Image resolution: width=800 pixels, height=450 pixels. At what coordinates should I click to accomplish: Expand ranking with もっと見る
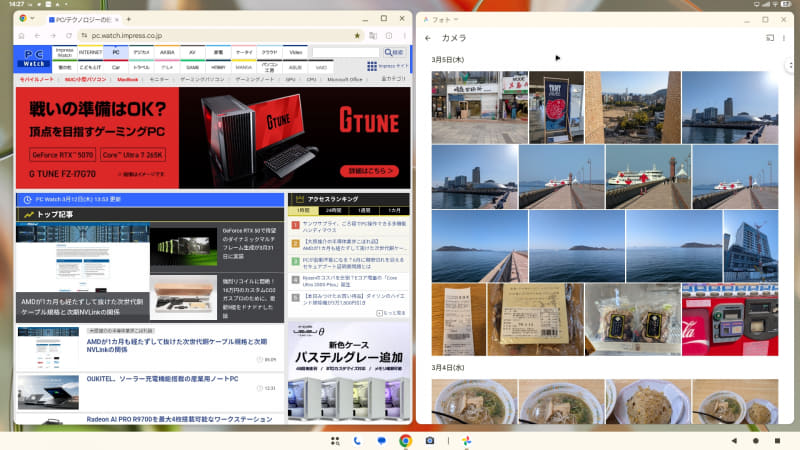(390, 313)
